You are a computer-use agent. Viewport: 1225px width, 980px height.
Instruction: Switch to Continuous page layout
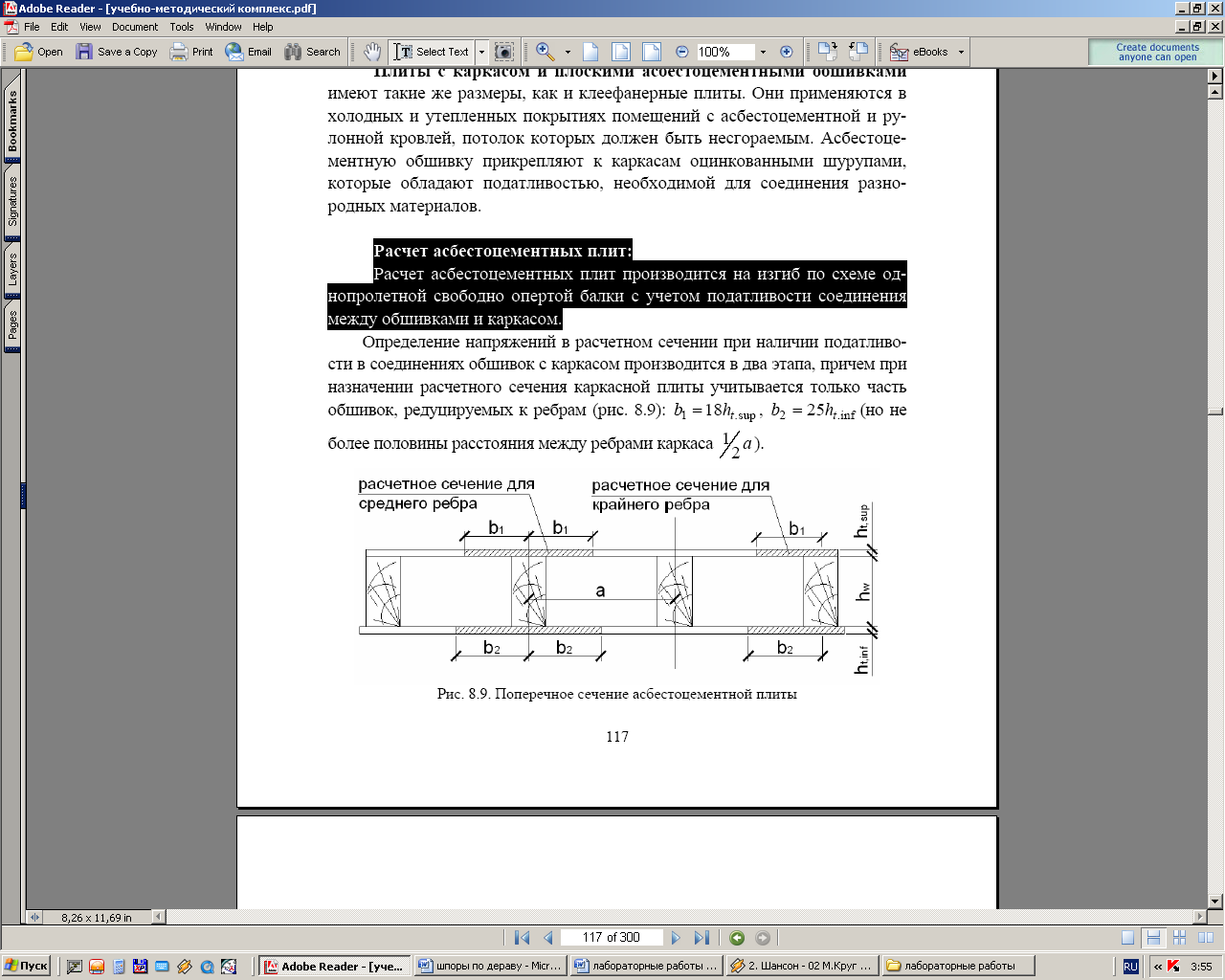[x=1153, y=938]
